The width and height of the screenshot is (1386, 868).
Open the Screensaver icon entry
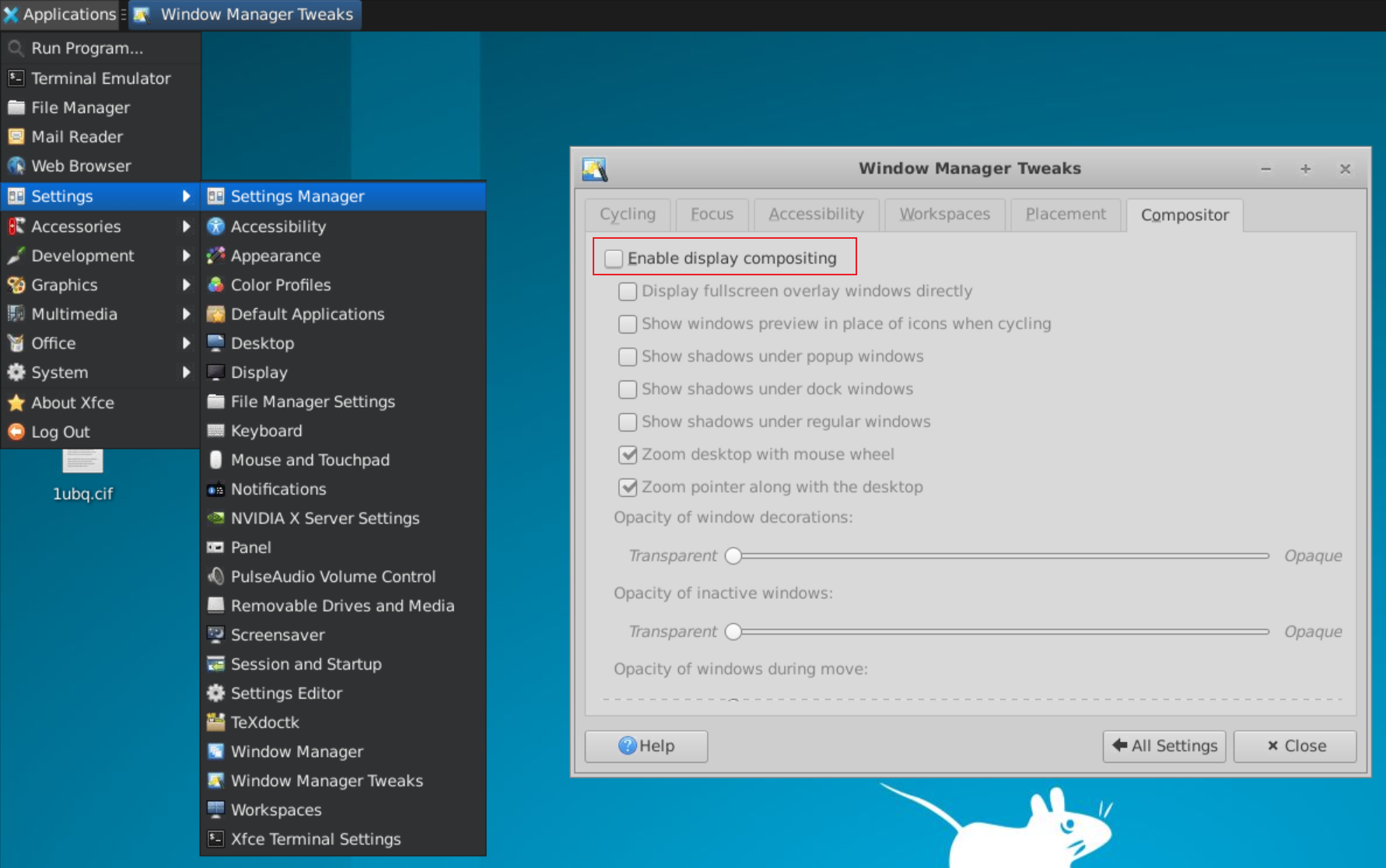(x=215, y=635)
